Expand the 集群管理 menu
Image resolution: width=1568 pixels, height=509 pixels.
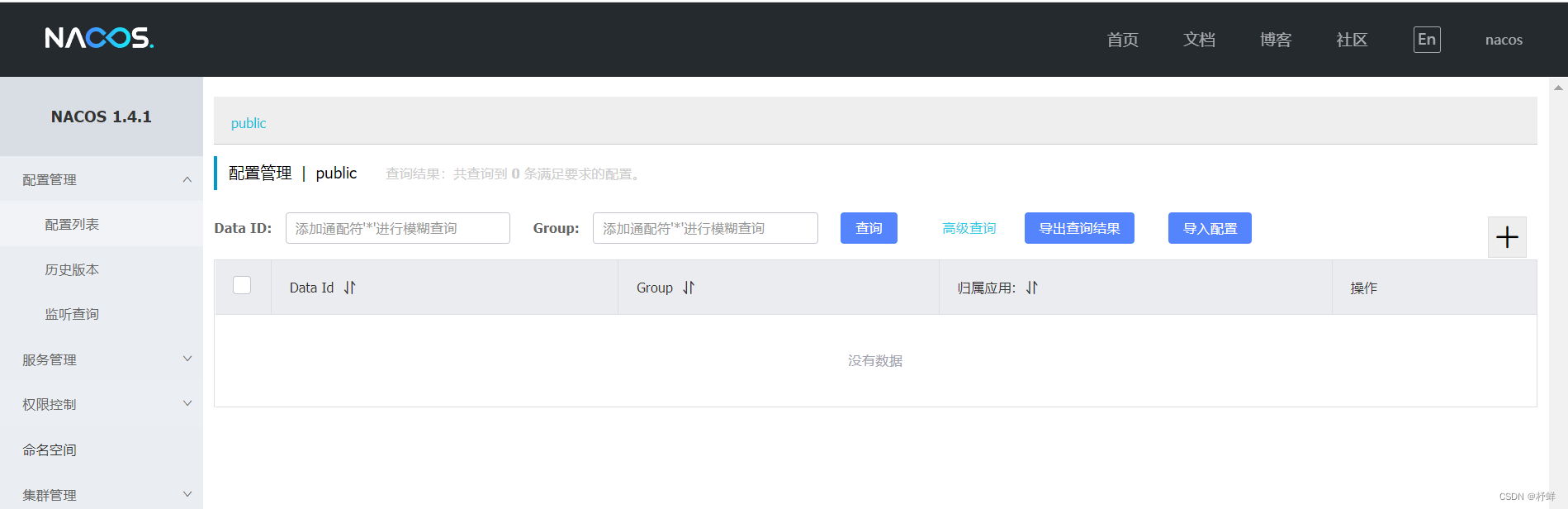pos(102,495)
